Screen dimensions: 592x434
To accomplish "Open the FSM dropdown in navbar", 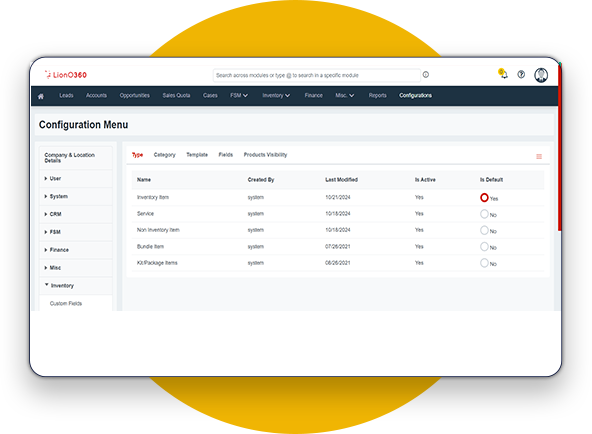I will tap(239, 95).
